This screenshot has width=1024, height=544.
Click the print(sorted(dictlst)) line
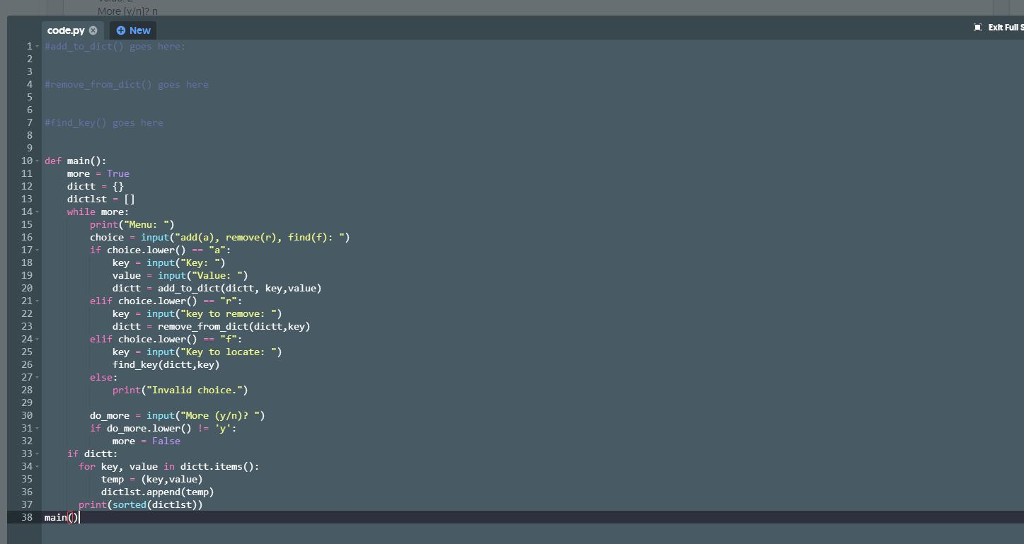coord(140,505)
